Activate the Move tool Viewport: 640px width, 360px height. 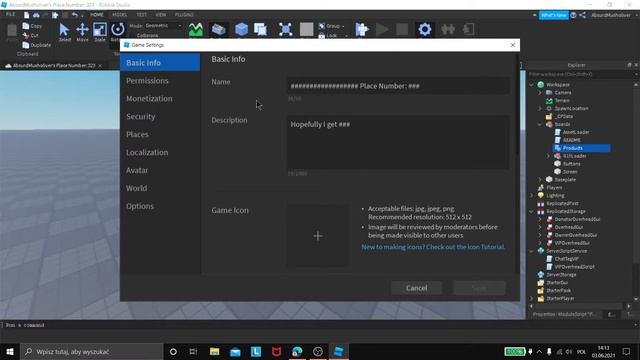pyautogui.click(x=82, y=32)
